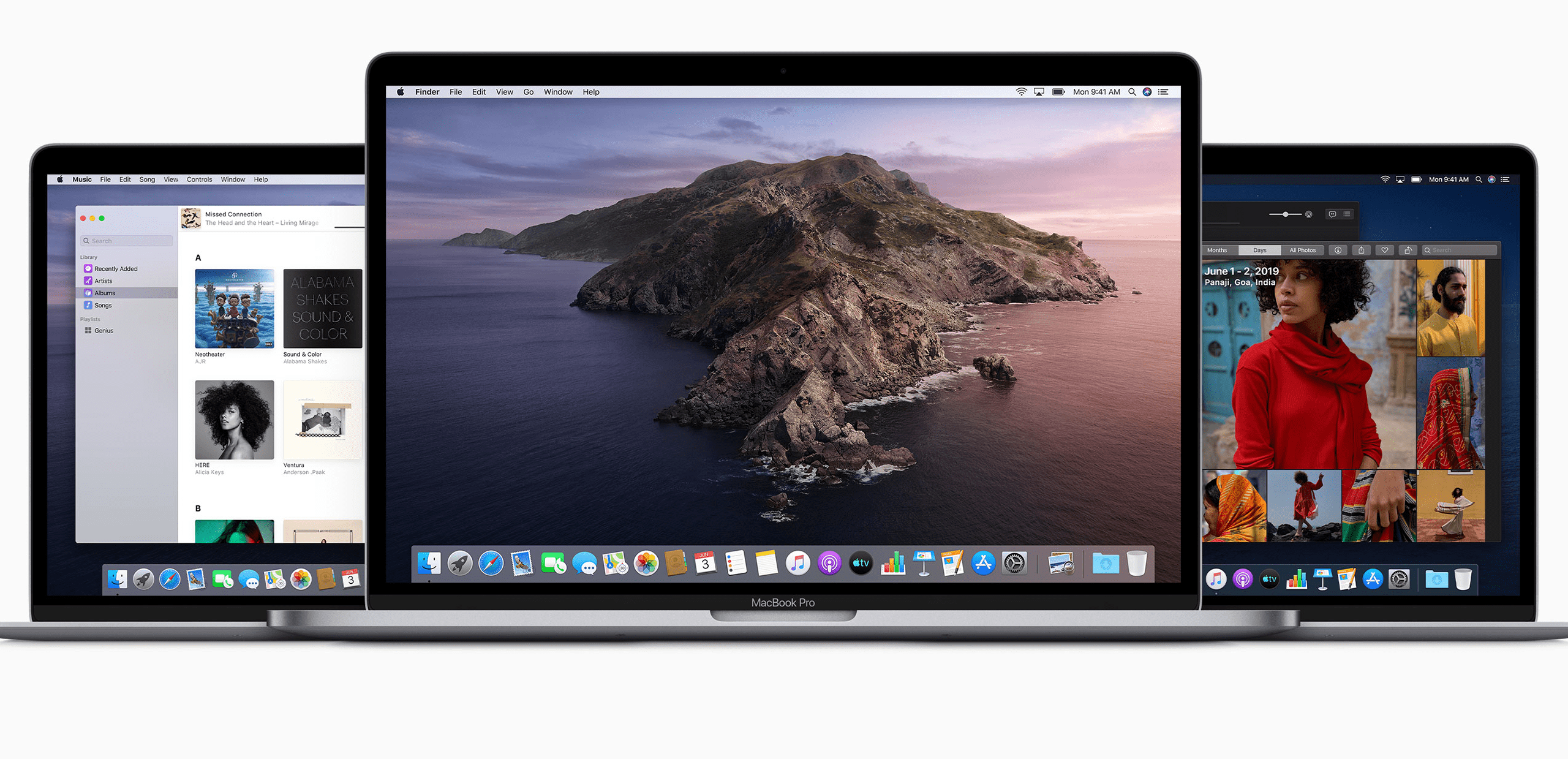Screen dimensions: 1568x759
Task: Open the Wi-Fi status menu
Action: click(x=1021, y=92)
